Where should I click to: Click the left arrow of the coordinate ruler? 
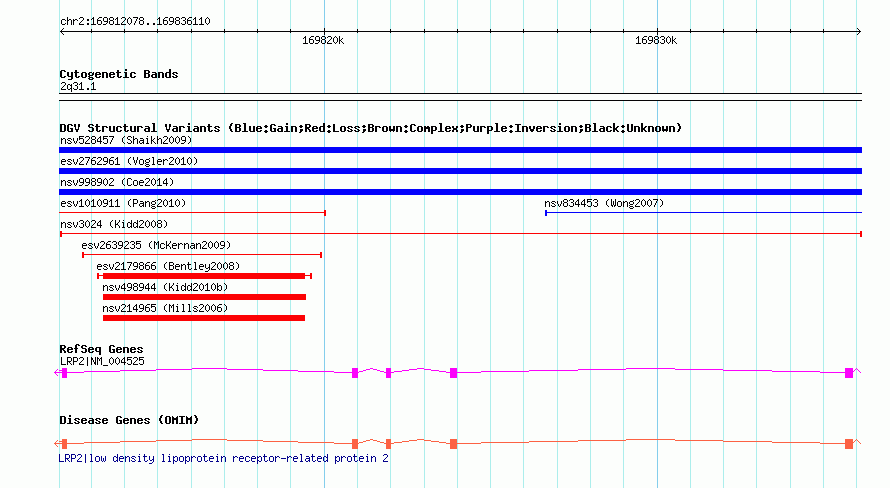62,32
